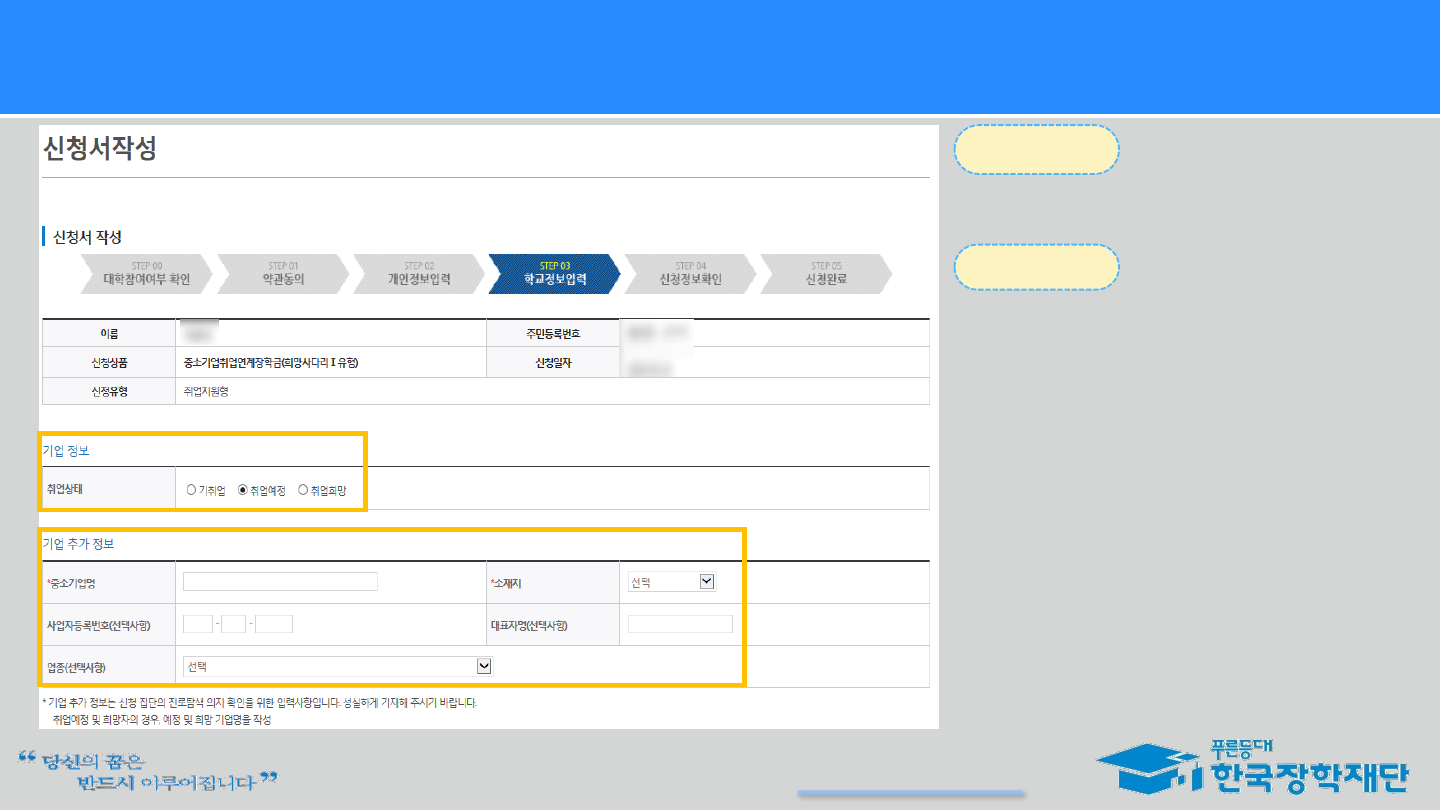Click the middle 사업자등록번호 box
The image size is (1440, 810).
coord(234,624)
